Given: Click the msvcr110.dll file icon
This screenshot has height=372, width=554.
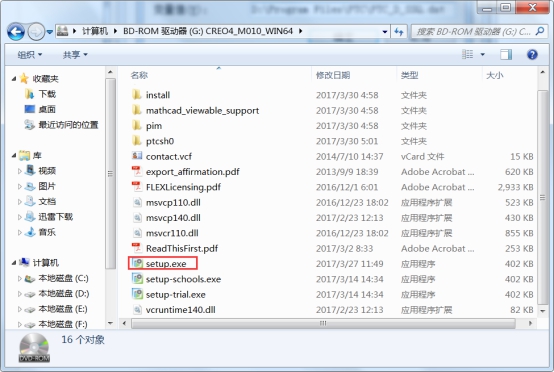Looking at the screenshot, I should (x=137, y=233).
